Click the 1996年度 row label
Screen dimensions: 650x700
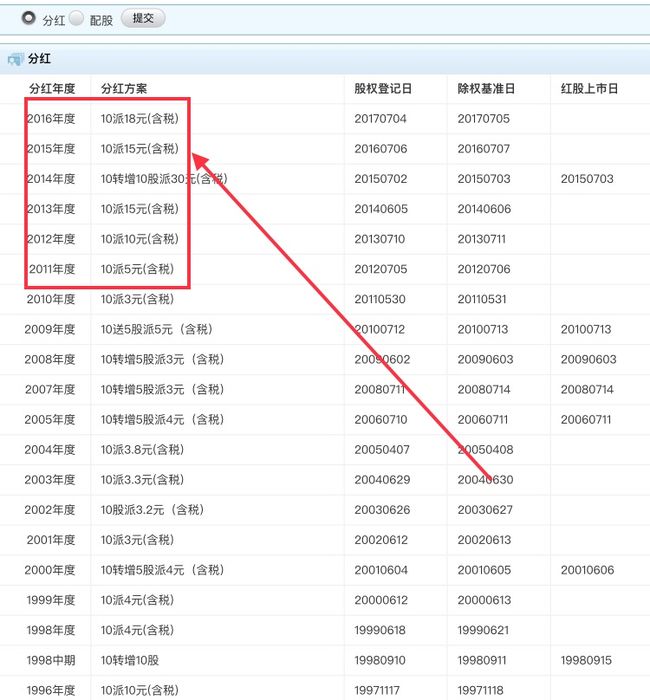[x=51, y=691]
